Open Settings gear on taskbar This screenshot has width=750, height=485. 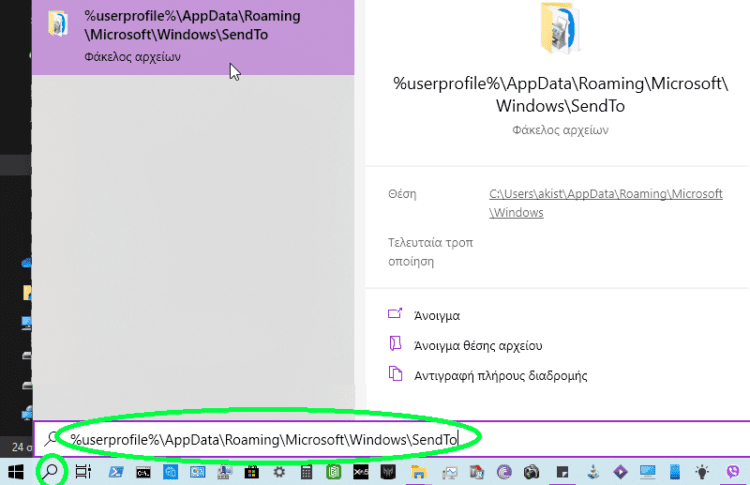pyautogui.click(x=279, y=472)
